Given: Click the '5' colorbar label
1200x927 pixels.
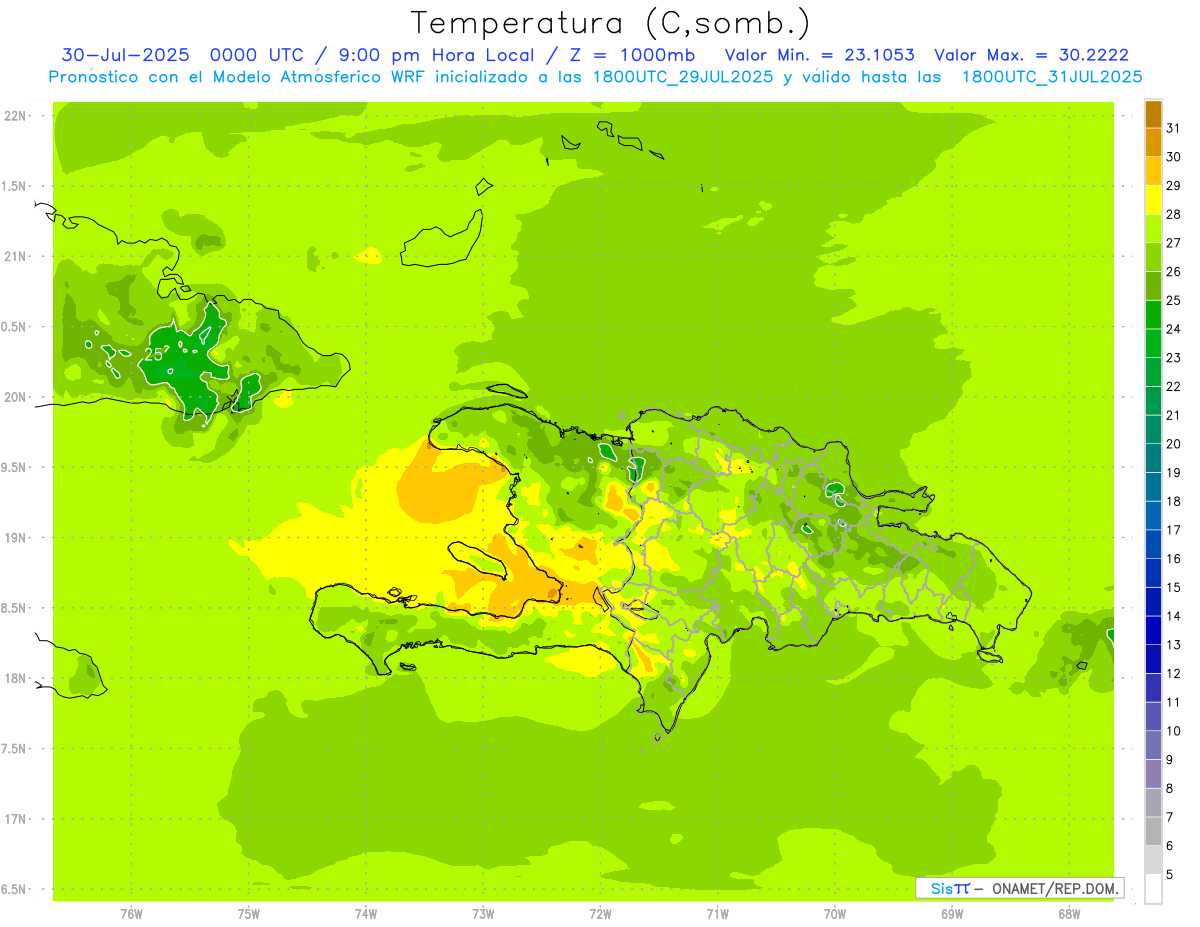Looking at the screenshot, I should [1171, 875].
